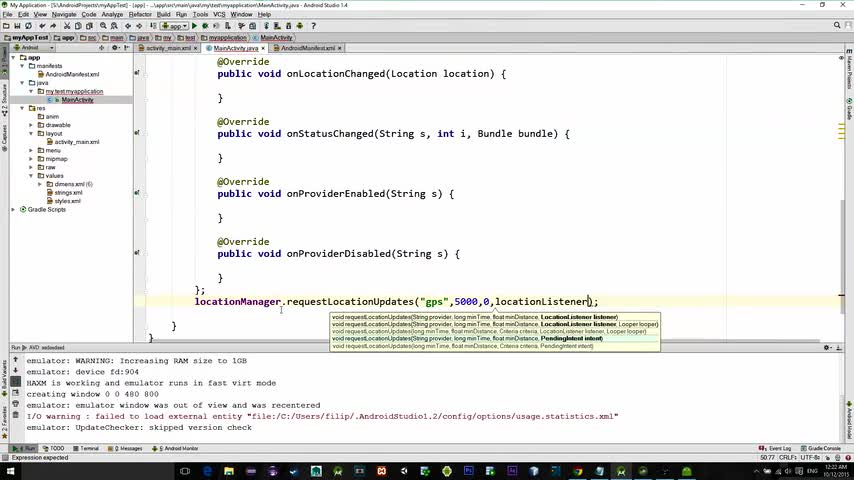Image resolution: width=854 pixels, height=480 pixels.
Task: Open the Build menu
Action: pos(163,14)
